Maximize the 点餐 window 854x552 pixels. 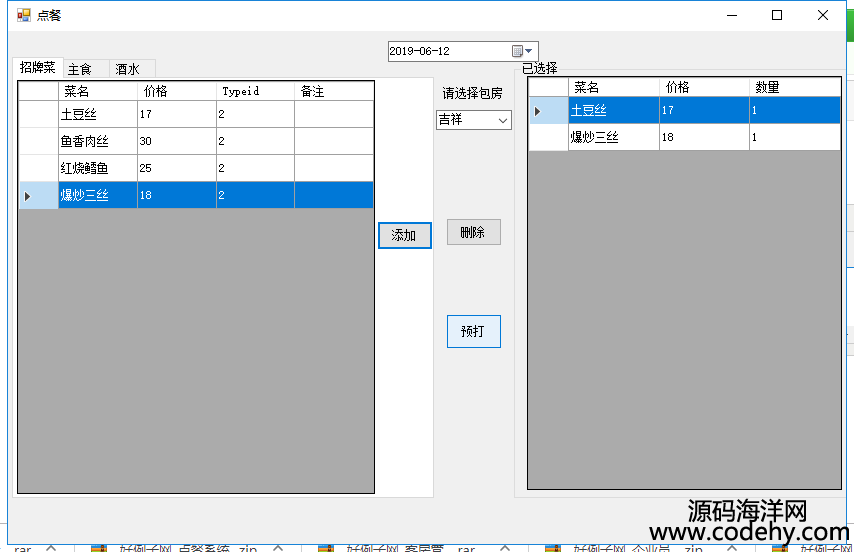(777, 15)
